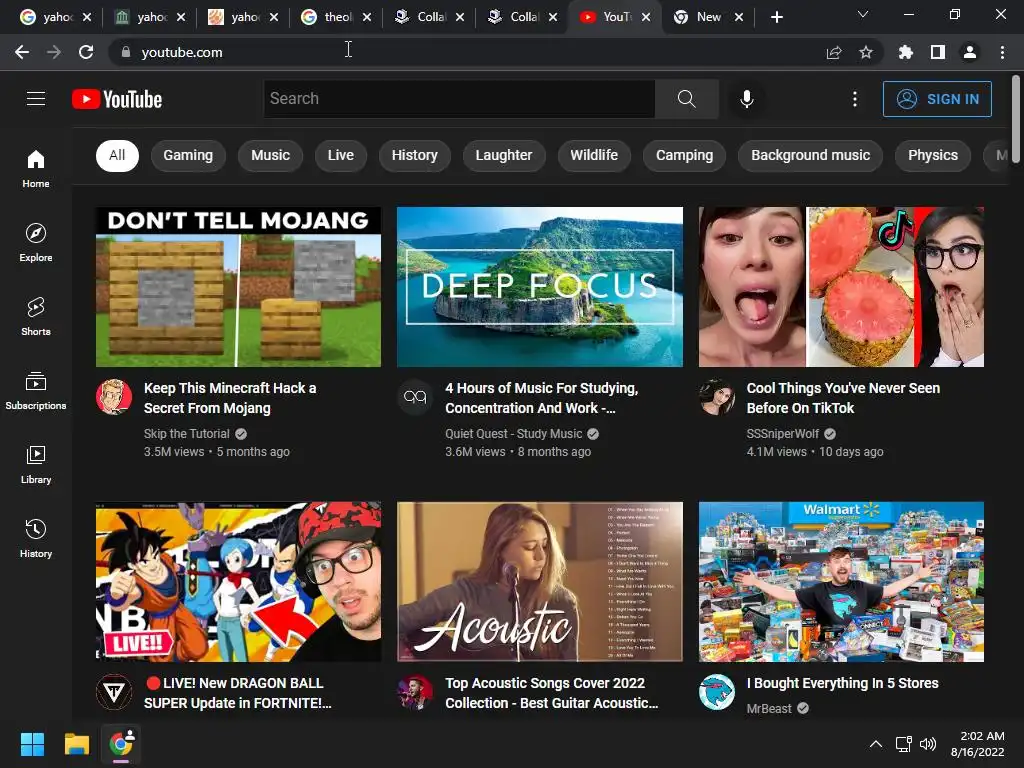Open the DEEP FOCUS video thumbnail
1024x768 pixels.
(540, 287)
